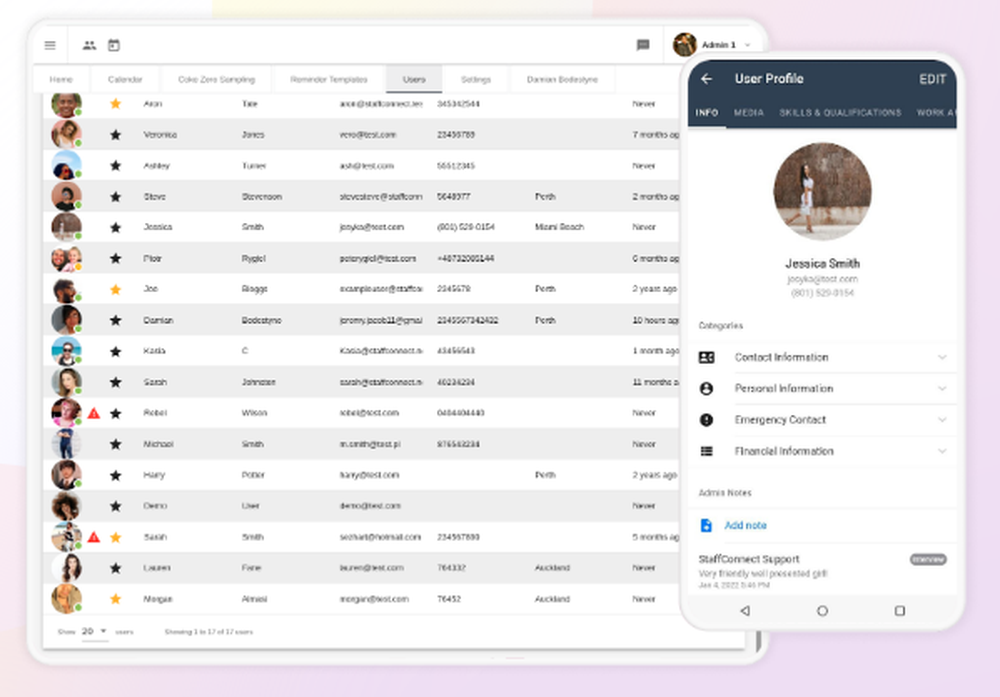Click the back arrow on the User Profile screen
Screen dimensions: 1000x697
(708, 79)
